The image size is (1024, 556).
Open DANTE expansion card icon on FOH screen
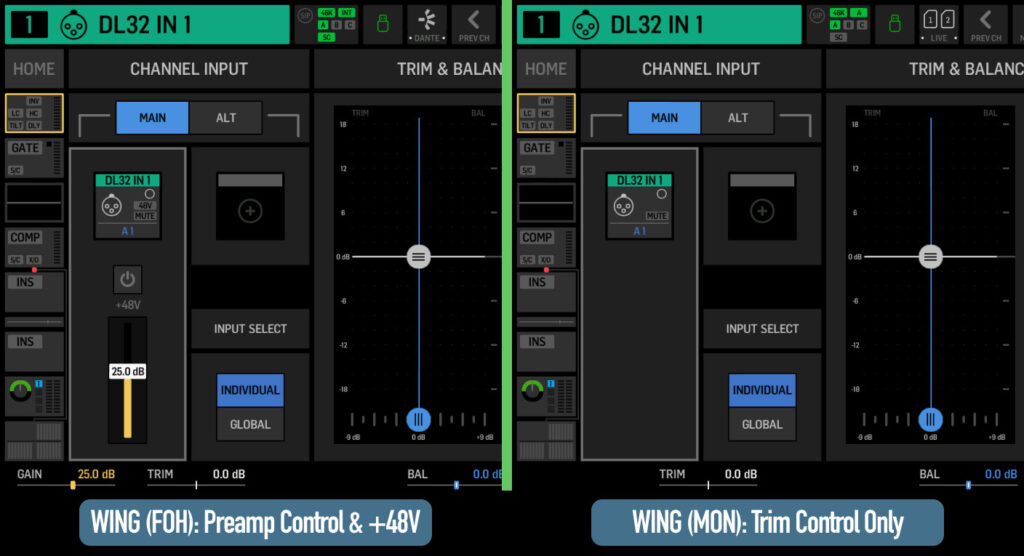pyautogui.click(x=426, y=25)
